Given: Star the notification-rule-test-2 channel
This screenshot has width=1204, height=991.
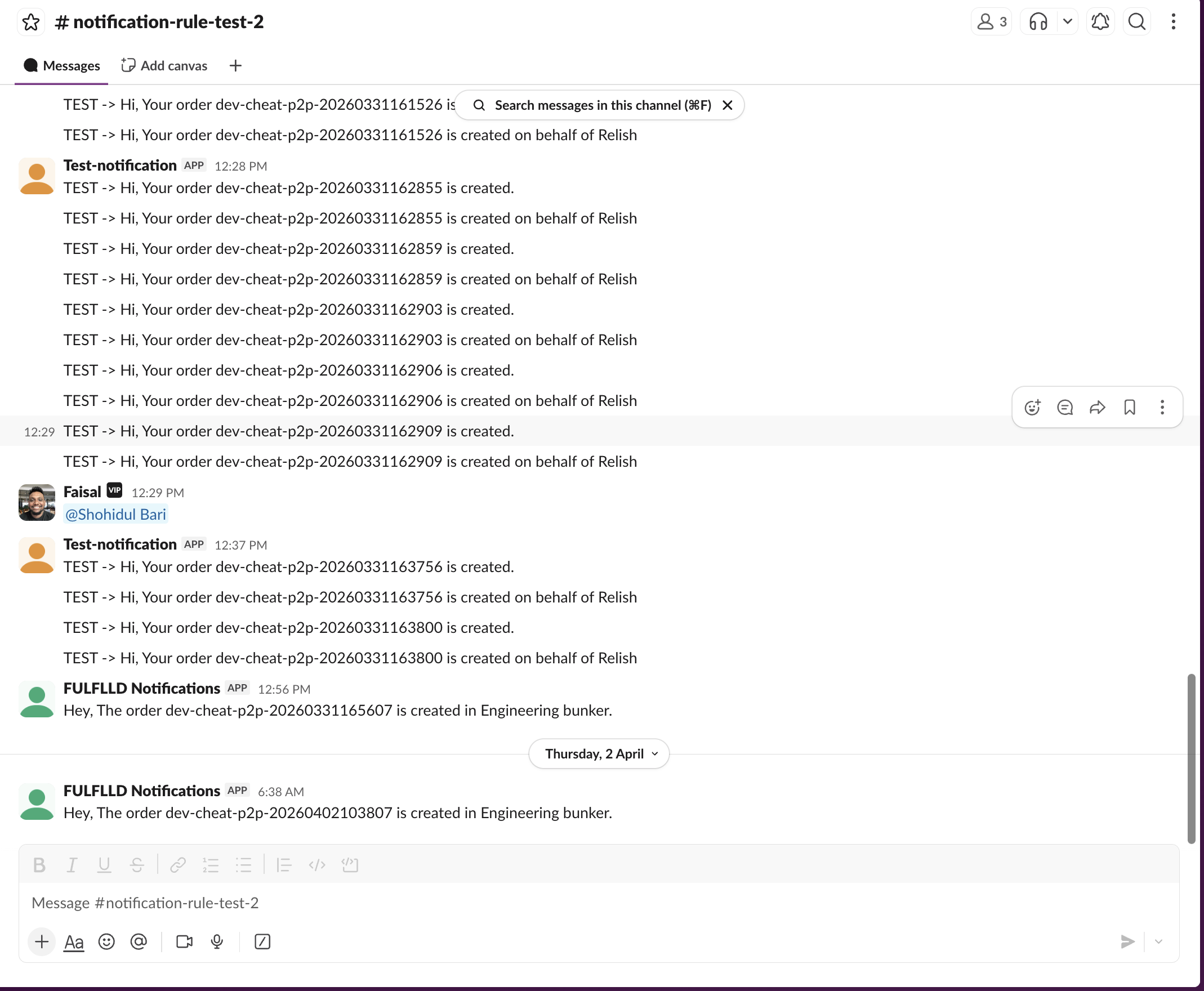Looking at the screenshot, I should coord(31,23).
